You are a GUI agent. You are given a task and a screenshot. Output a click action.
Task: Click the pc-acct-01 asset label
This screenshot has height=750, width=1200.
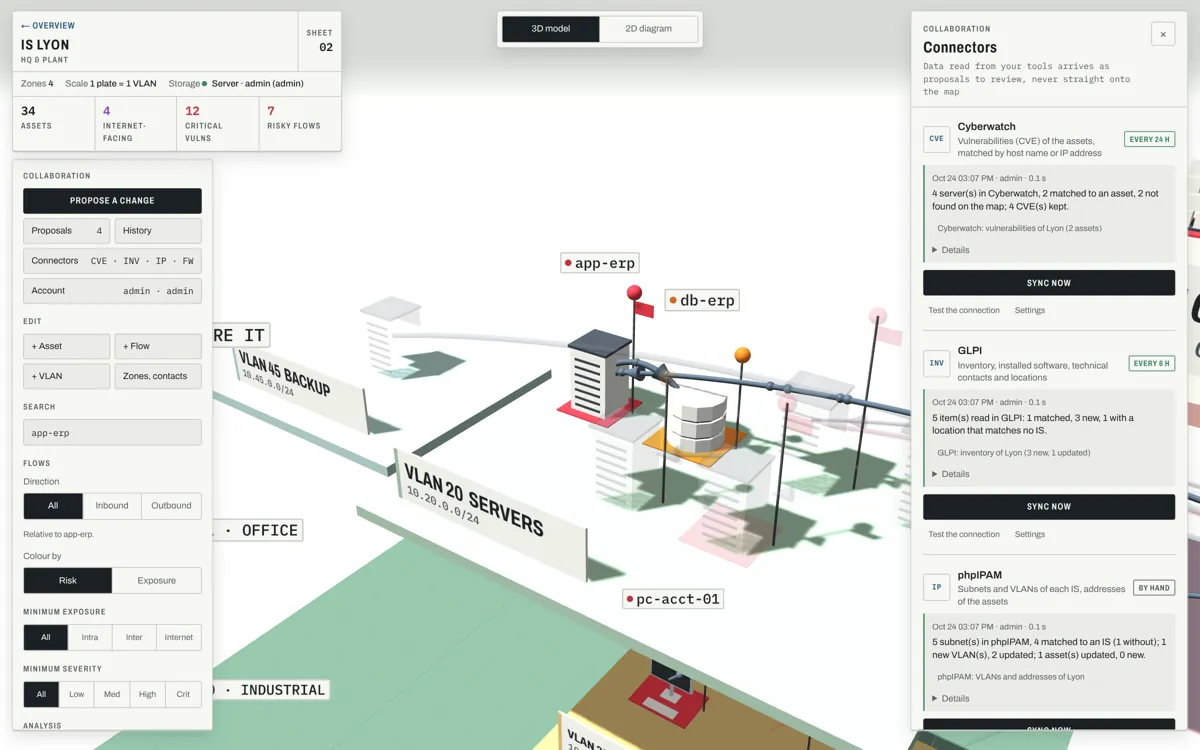[672, 599]
